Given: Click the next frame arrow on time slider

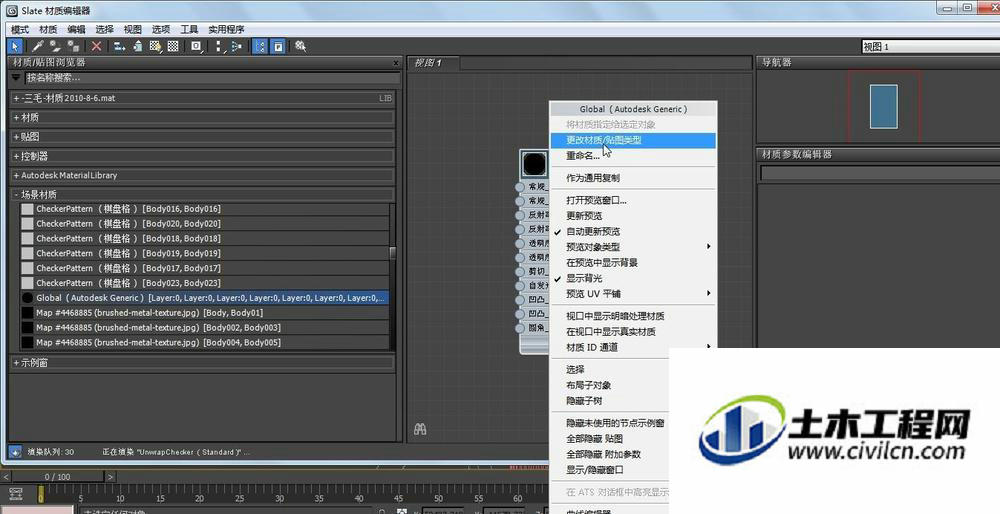Looking at the screenshot, I should tap(110, 476).
